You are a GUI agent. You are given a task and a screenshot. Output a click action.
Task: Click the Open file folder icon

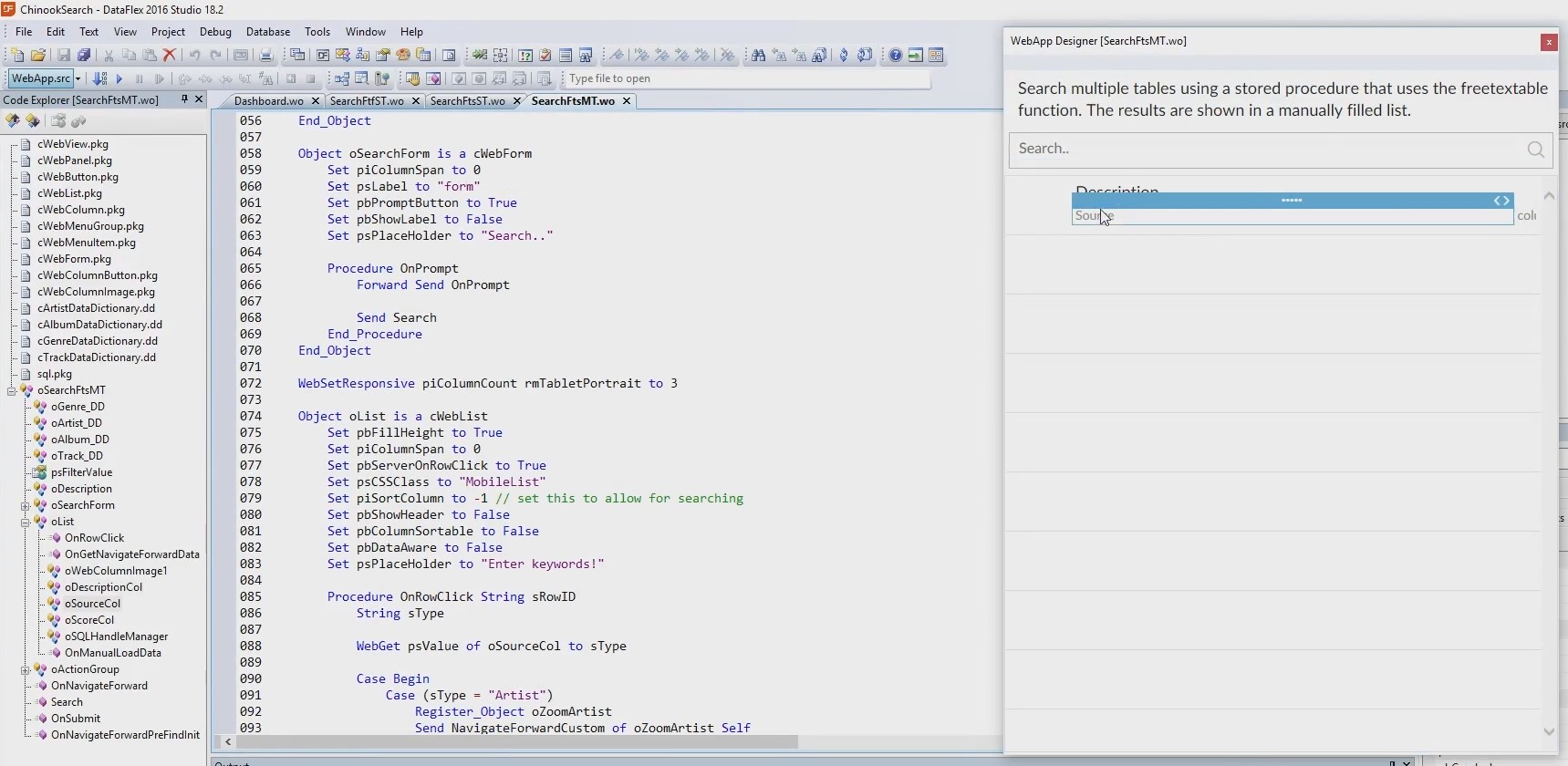pos(38,56)
